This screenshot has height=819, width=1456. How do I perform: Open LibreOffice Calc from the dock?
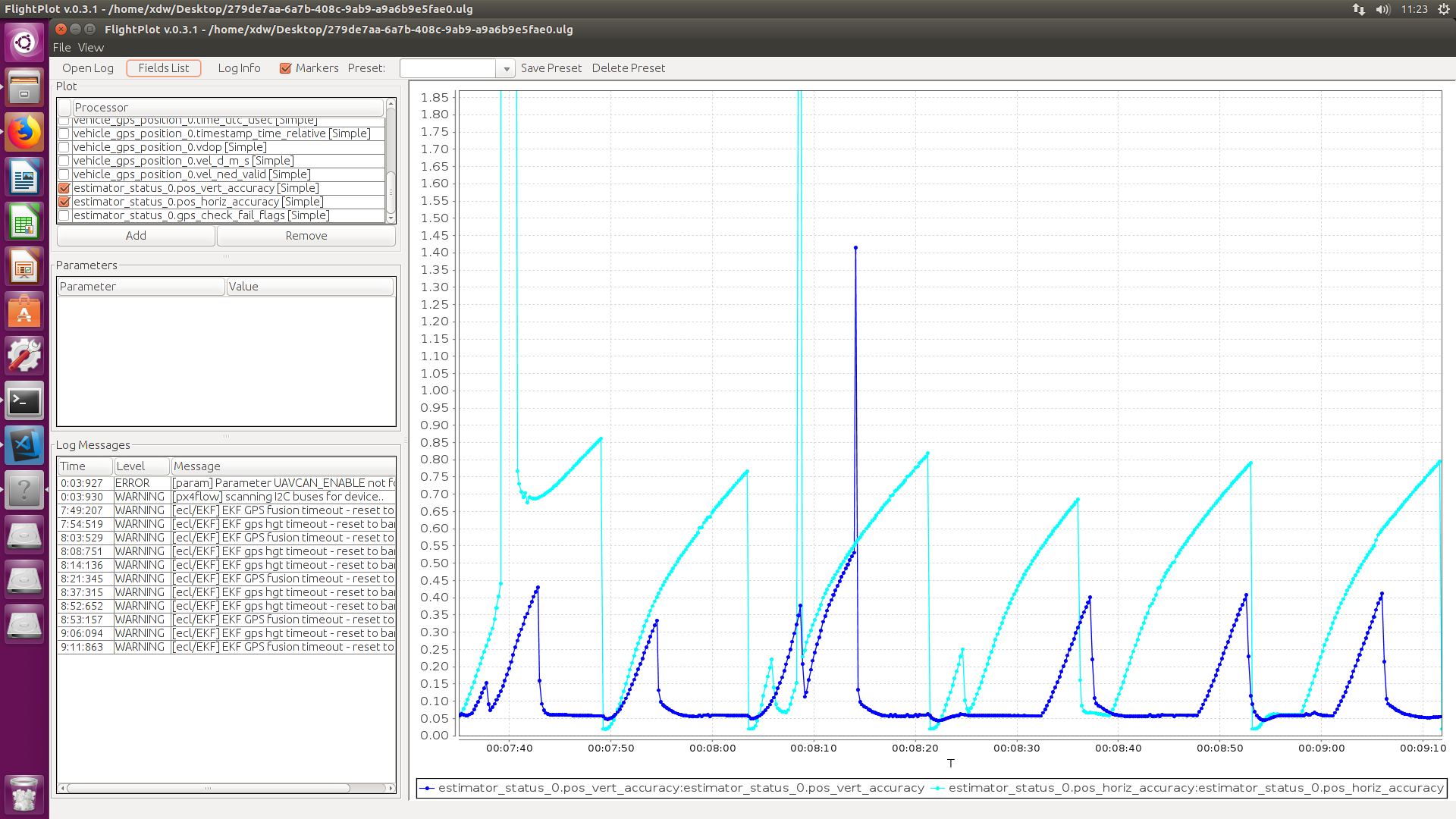coord(24,222)
